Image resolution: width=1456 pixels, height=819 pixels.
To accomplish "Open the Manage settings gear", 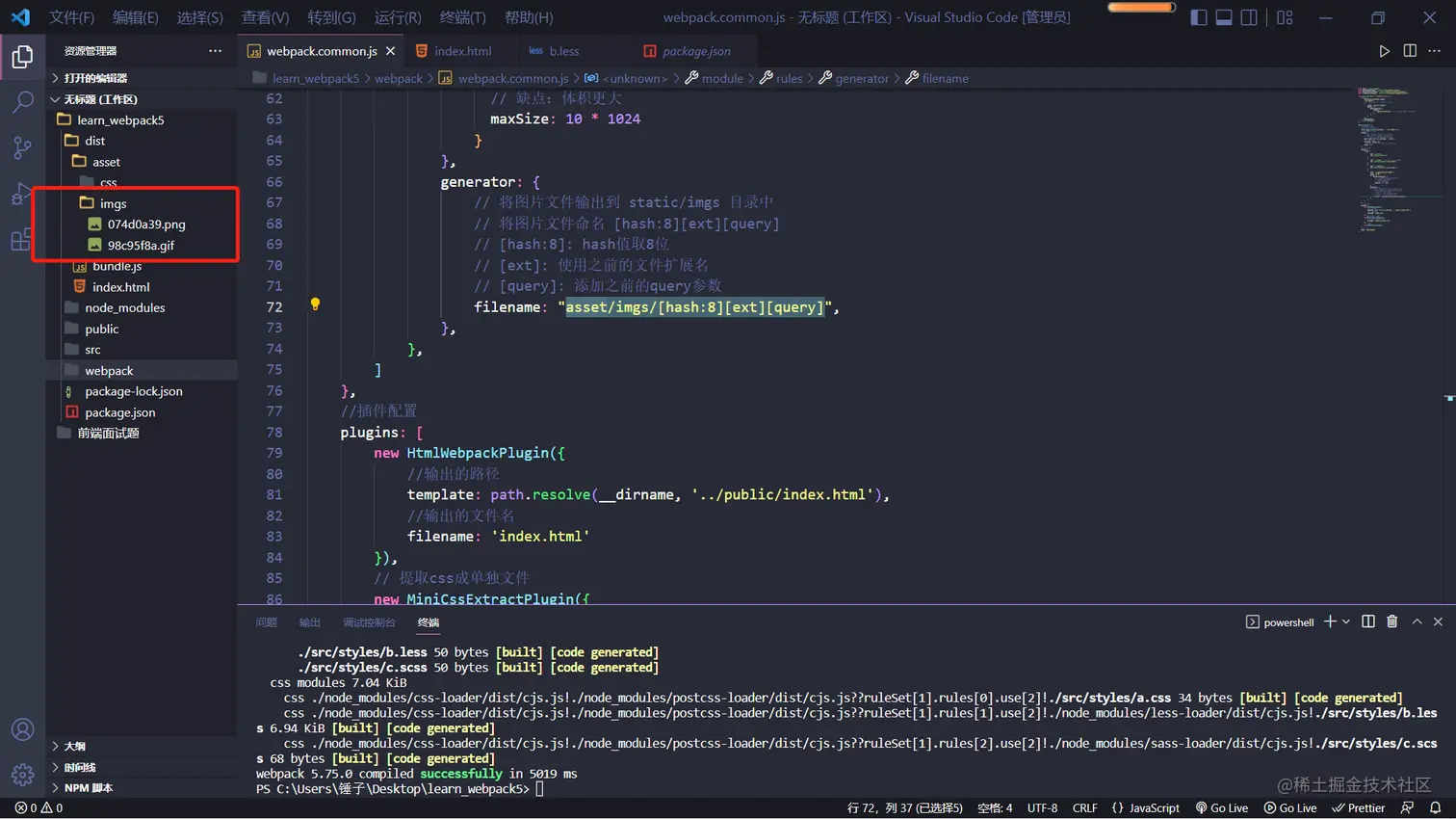I will click(x=22, y=774).
